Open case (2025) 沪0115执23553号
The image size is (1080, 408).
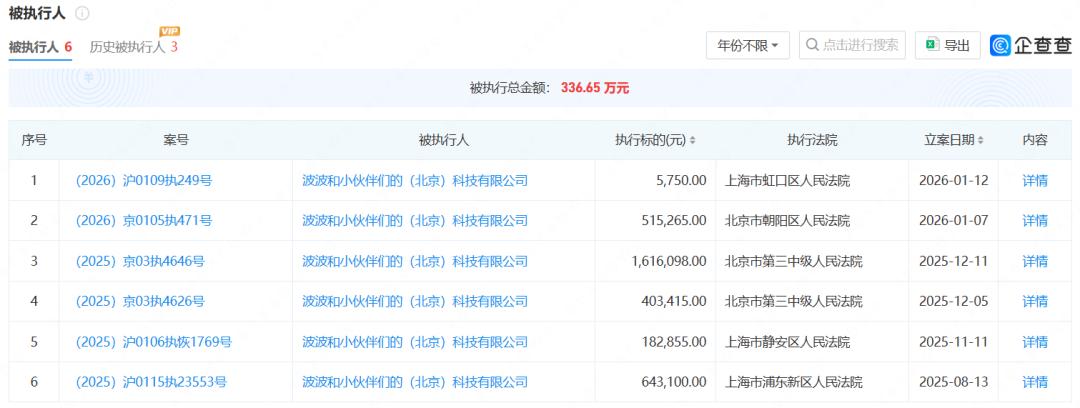point(151,382)
